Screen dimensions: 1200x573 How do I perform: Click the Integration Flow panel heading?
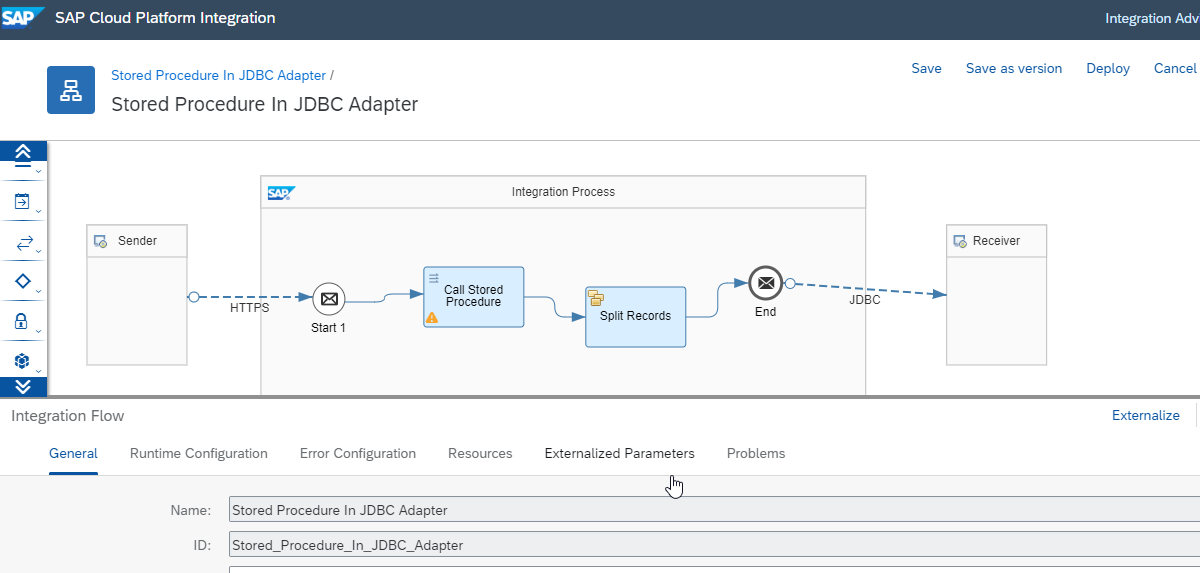point(68,415)
